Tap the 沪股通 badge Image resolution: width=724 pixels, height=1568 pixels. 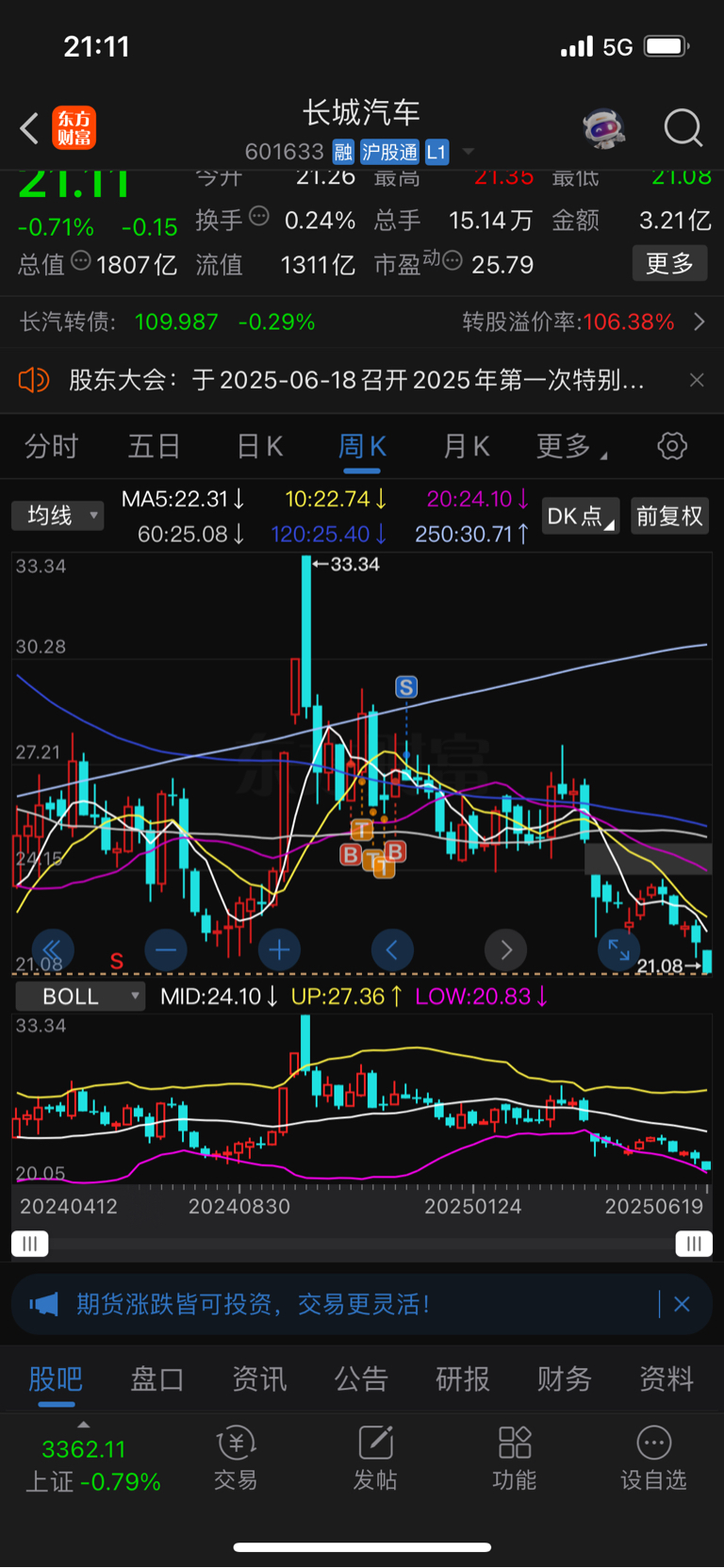point(389,152)
